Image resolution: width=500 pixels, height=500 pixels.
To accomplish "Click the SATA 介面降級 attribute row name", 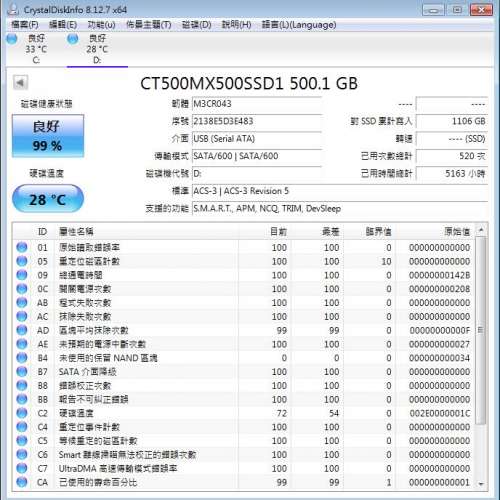I will point(88,372).
